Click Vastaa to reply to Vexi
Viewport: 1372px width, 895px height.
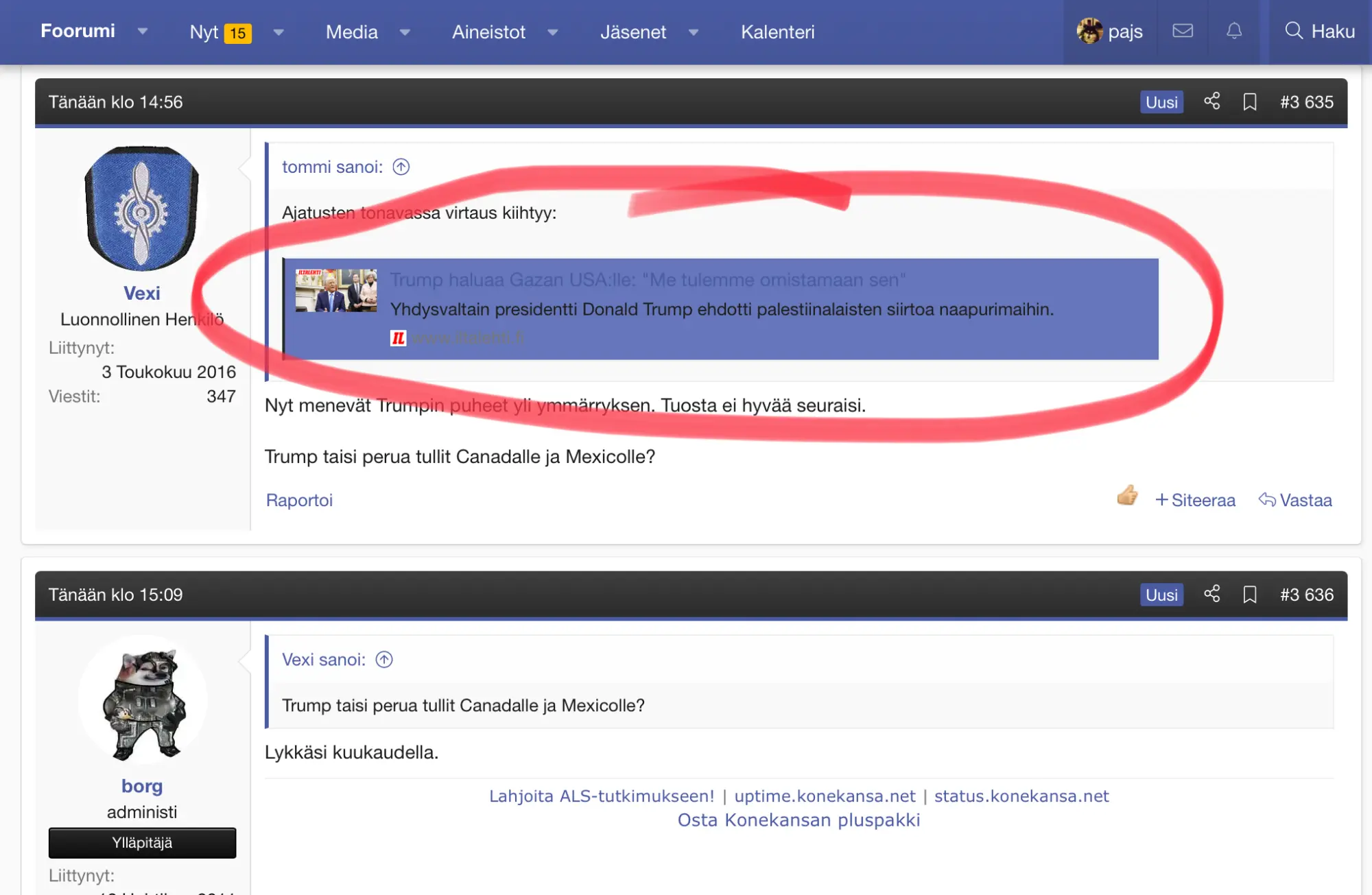point(1295,500)
